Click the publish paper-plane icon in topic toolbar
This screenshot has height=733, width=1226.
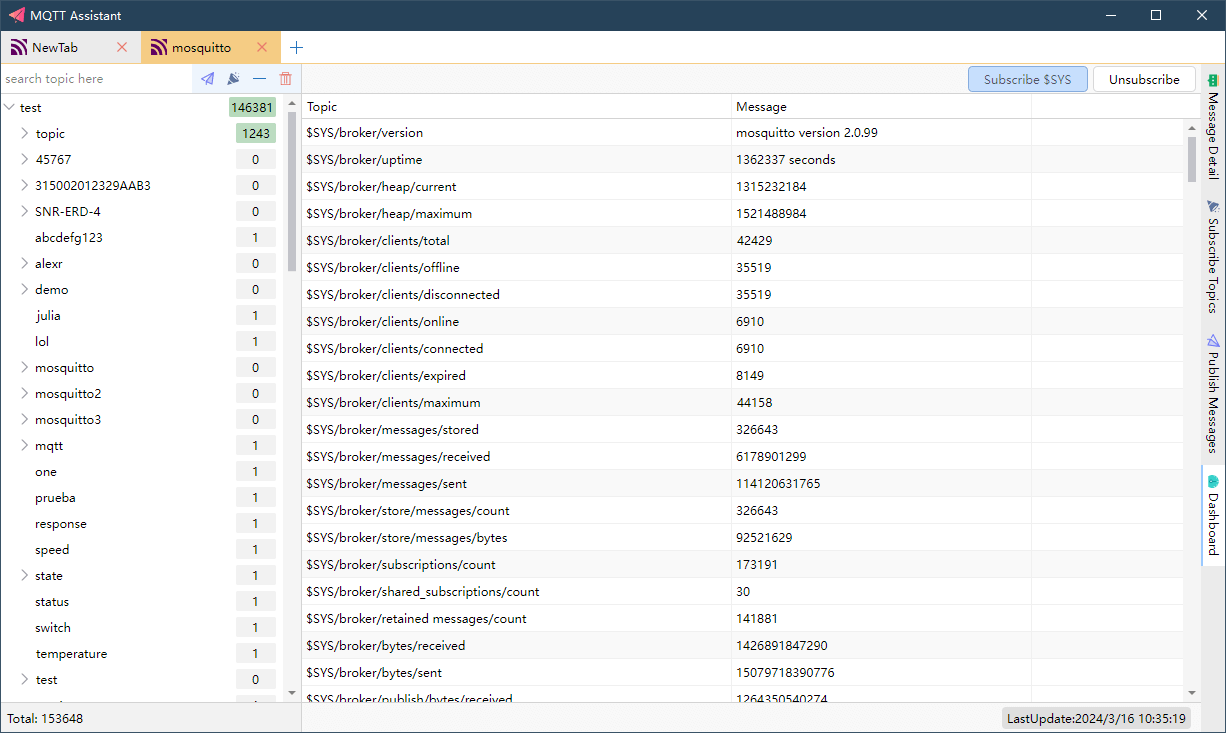point(207,79)
